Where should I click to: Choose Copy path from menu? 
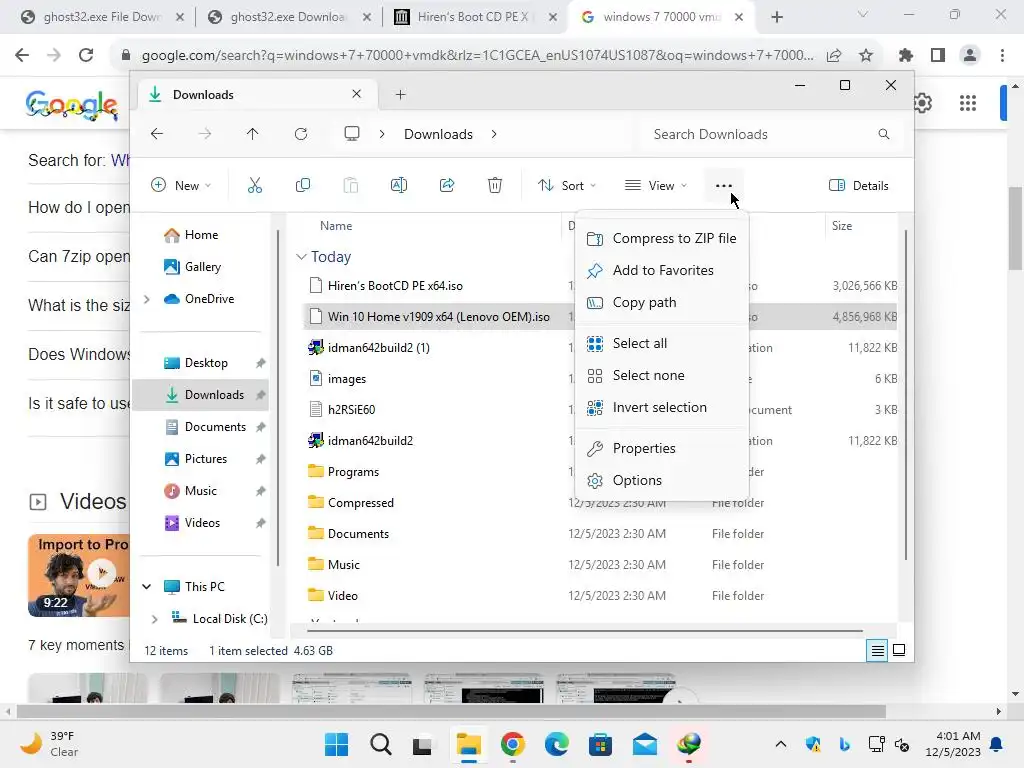[x=662, y=302]
